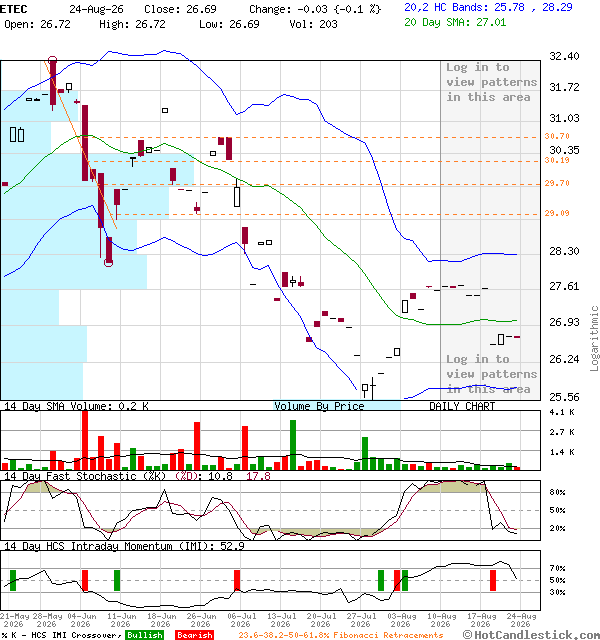600x640 pixels.
Task: Click the Fibonacci Retracements legend text
Action: point(340,635)
